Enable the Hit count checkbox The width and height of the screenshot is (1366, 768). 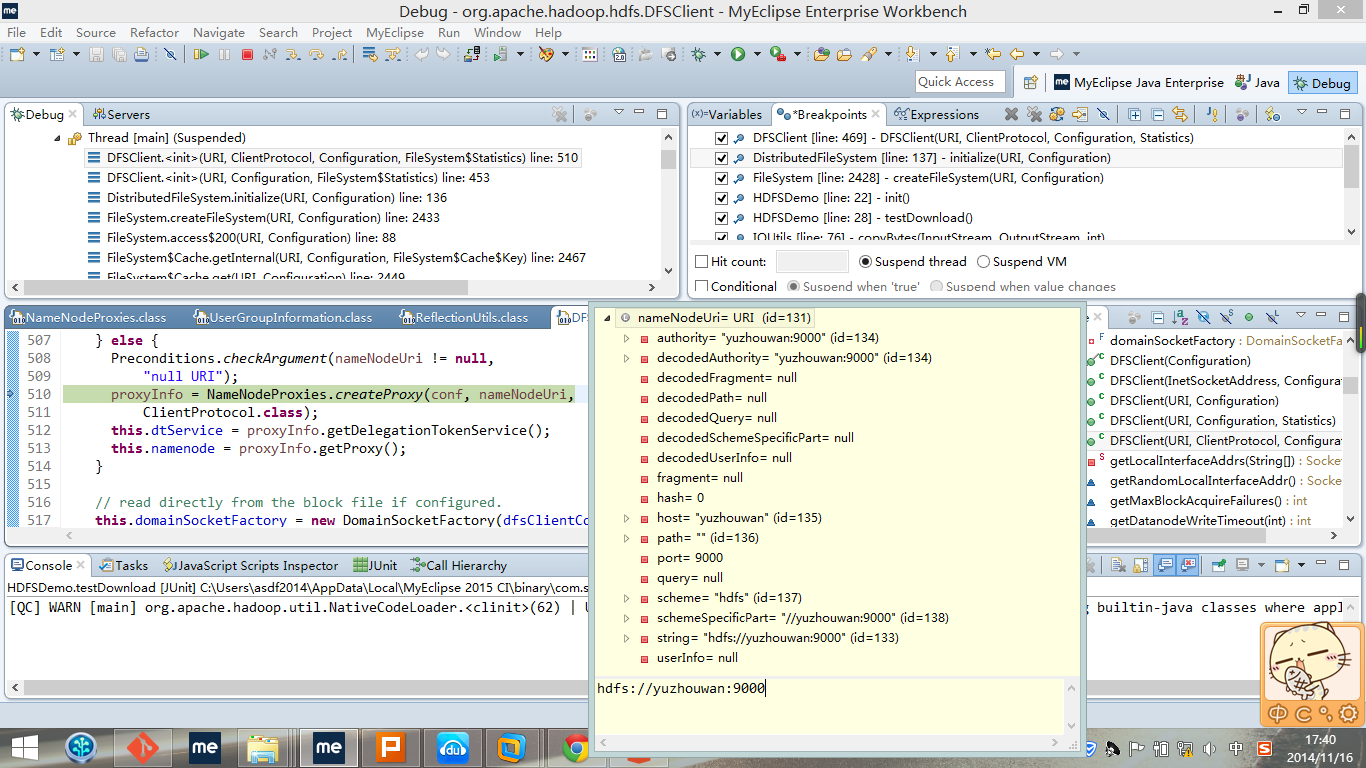click(x=702, y=262)
